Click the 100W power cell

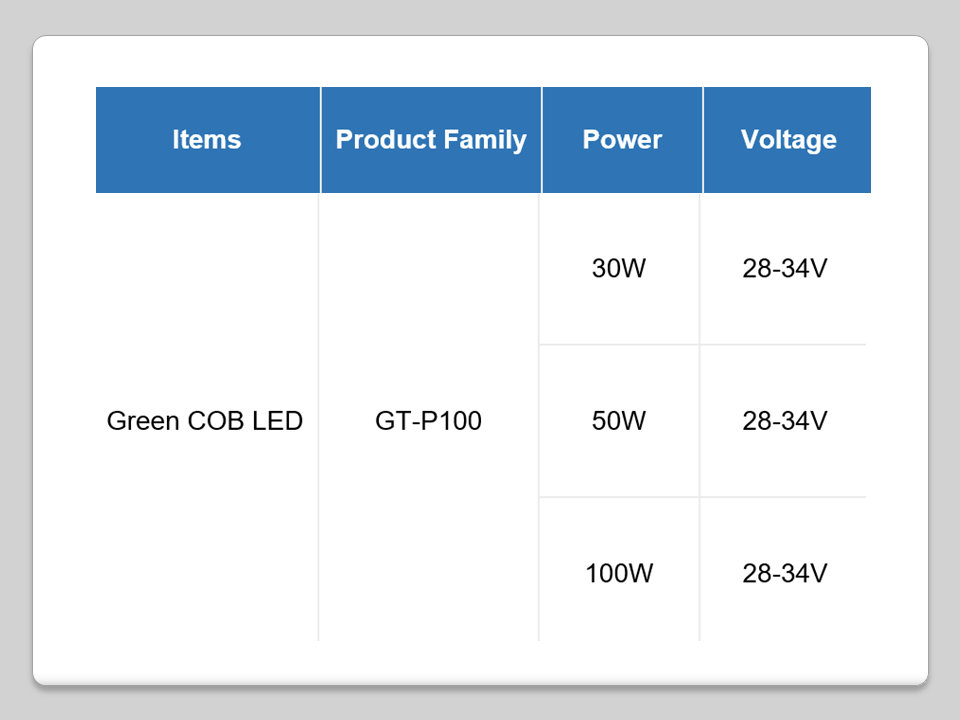[x=619, y=574]
